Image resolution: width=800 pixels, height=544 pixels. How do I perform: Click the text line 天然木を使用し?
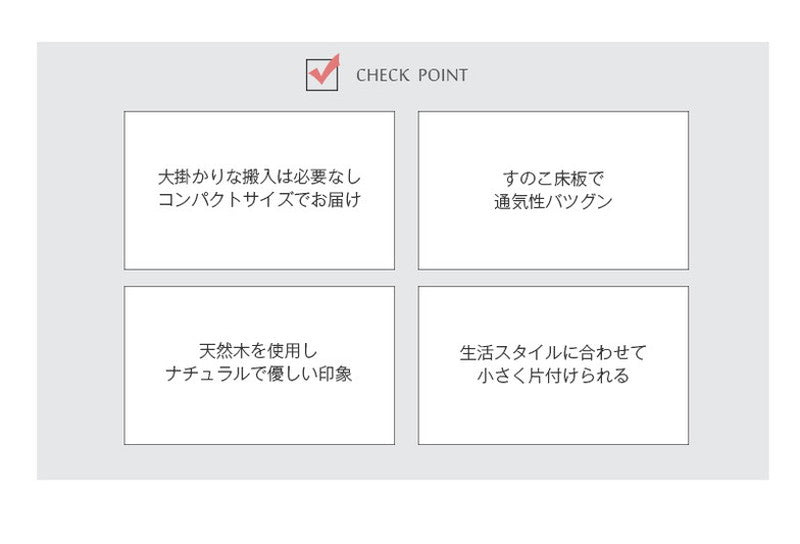(259, 352)
